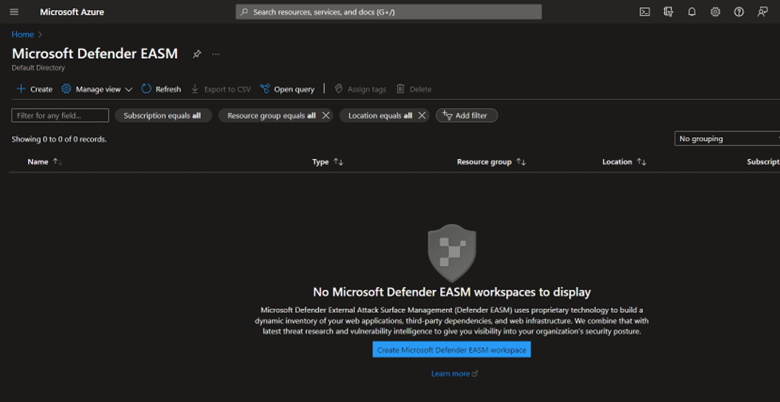Remove the Location filter pill

tap(421, 115)
